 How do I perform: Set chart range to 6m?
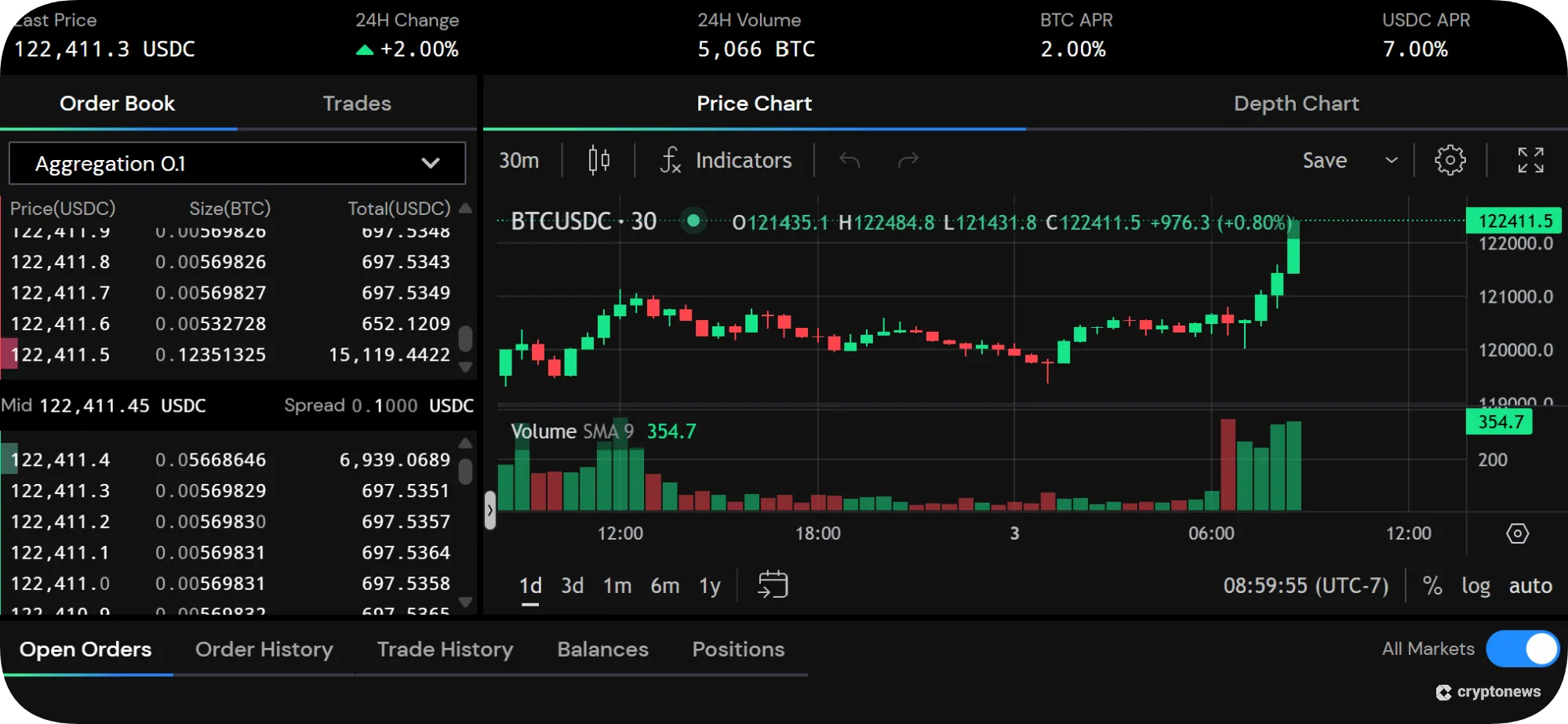coord(665,585)
